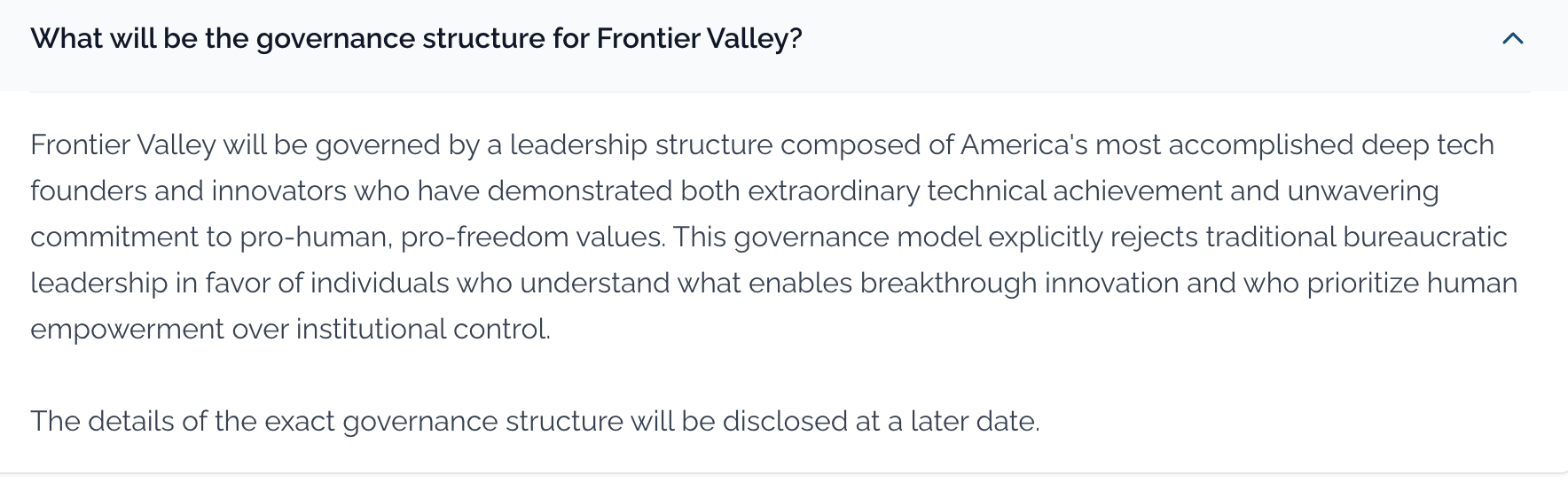The image size is (1568, 498).
Task: Click 'founders and innovators' in the answer
Action: click(188, 191)
